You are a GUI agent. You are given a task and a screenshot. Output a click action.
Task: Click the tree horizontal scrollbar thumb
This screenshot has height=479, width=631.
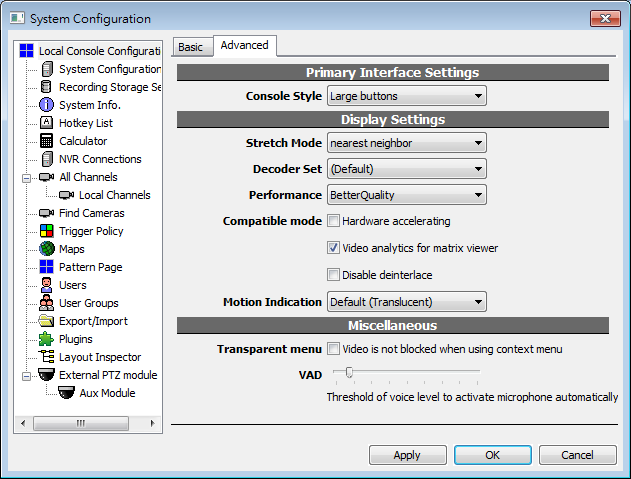coord(81,423)
